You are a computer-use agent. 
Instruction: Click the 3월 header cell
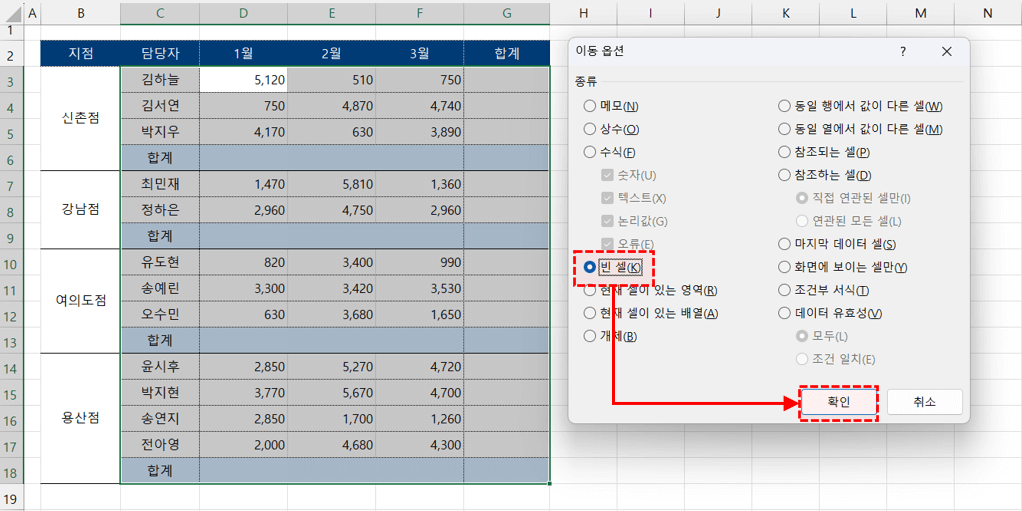420,53
